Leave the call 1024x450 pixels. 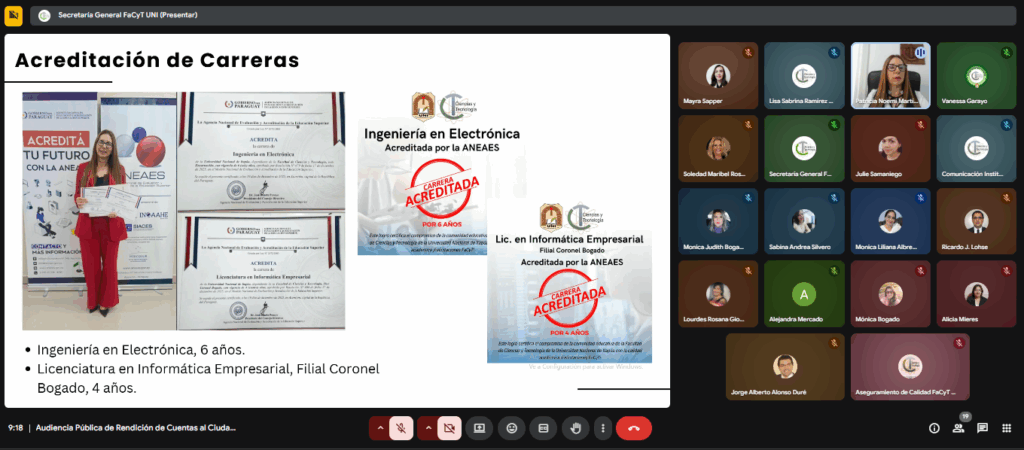click(x=634, y=428)
